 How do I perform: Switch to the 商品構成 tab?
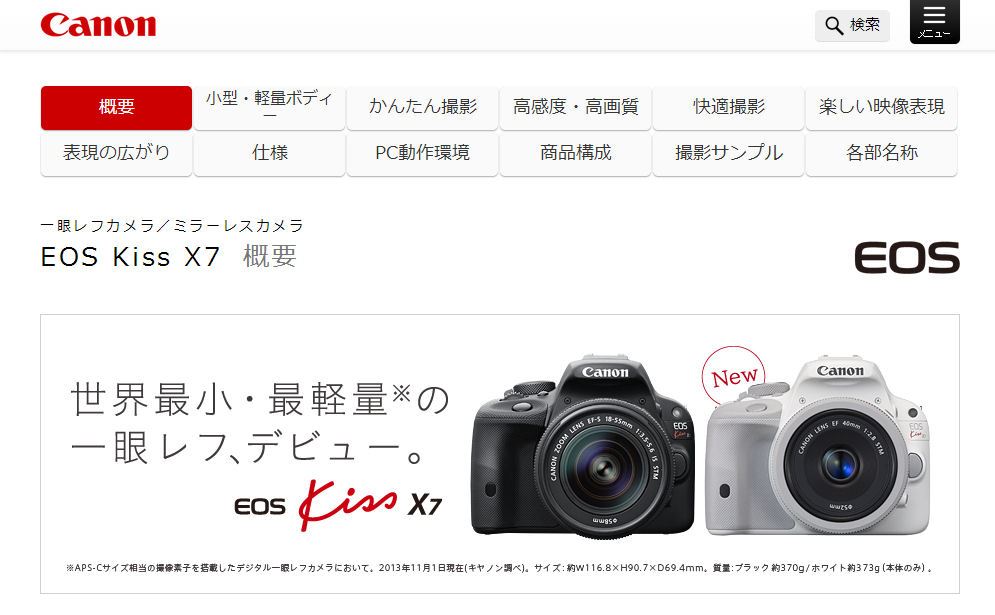[576, 153]
